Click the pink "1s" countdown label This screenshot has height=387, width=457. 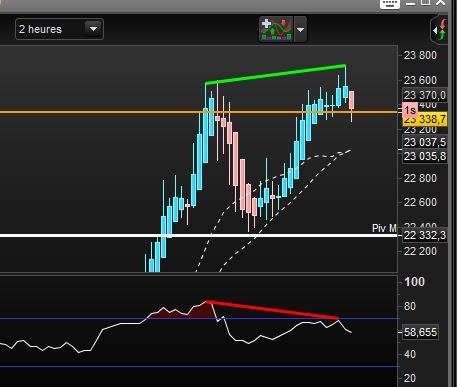point(410,110)
